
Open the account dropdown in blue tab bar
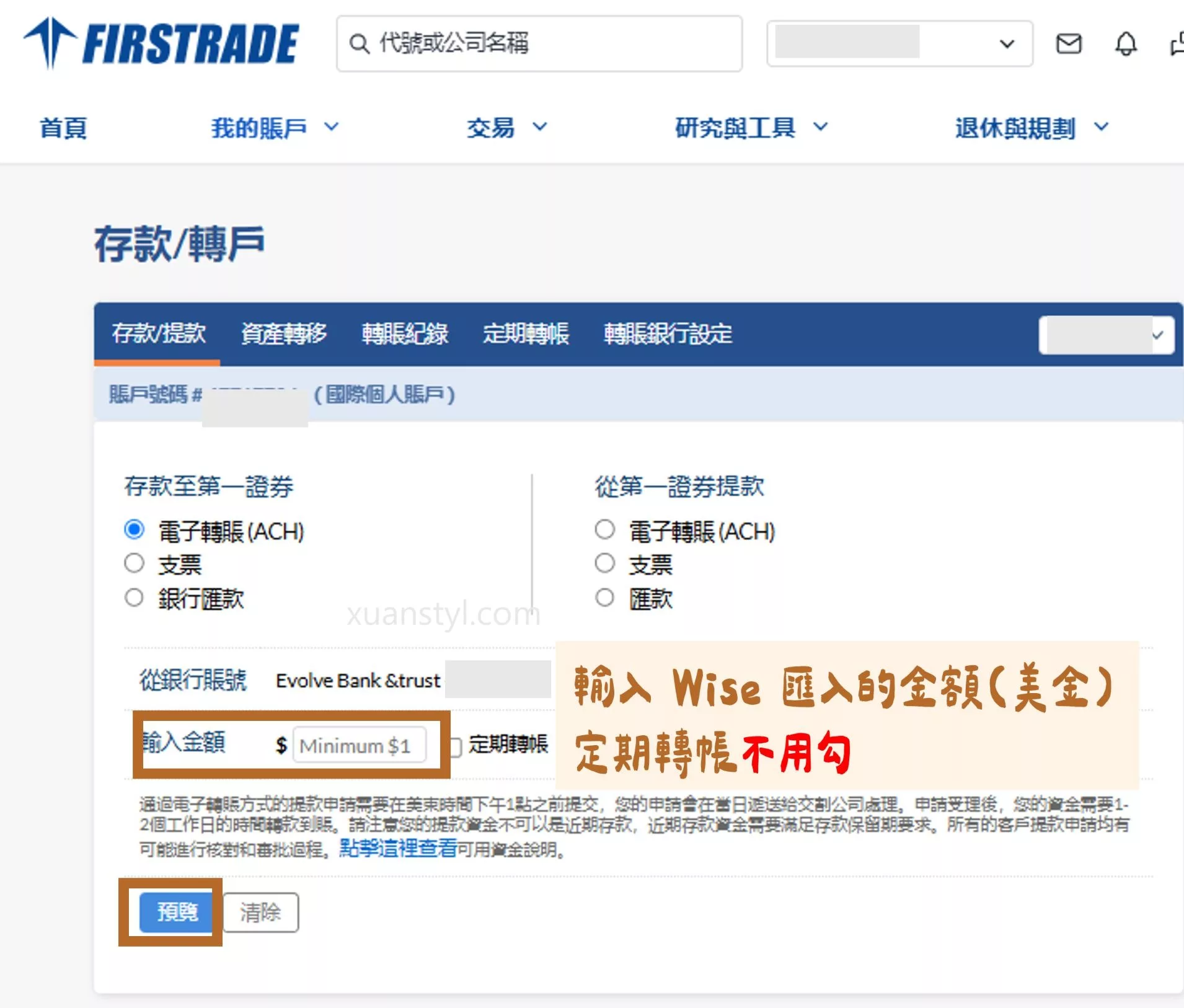1106,335
